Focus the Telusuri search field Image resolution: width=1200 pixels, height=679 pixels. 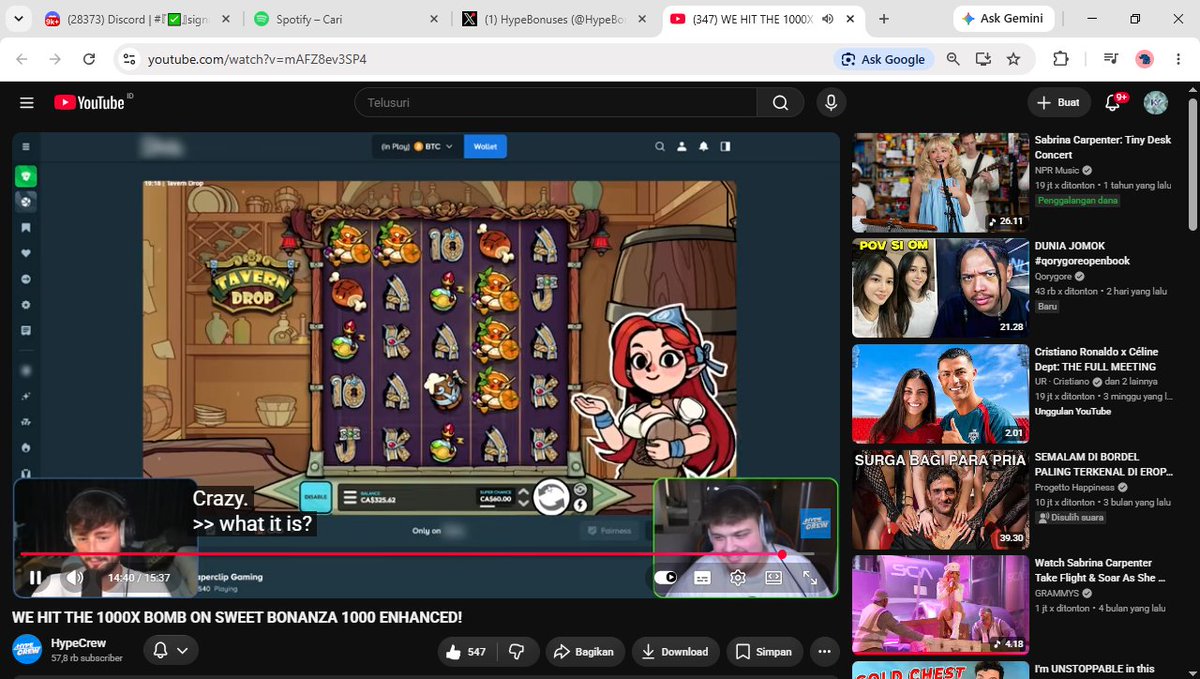pos(555,102)
